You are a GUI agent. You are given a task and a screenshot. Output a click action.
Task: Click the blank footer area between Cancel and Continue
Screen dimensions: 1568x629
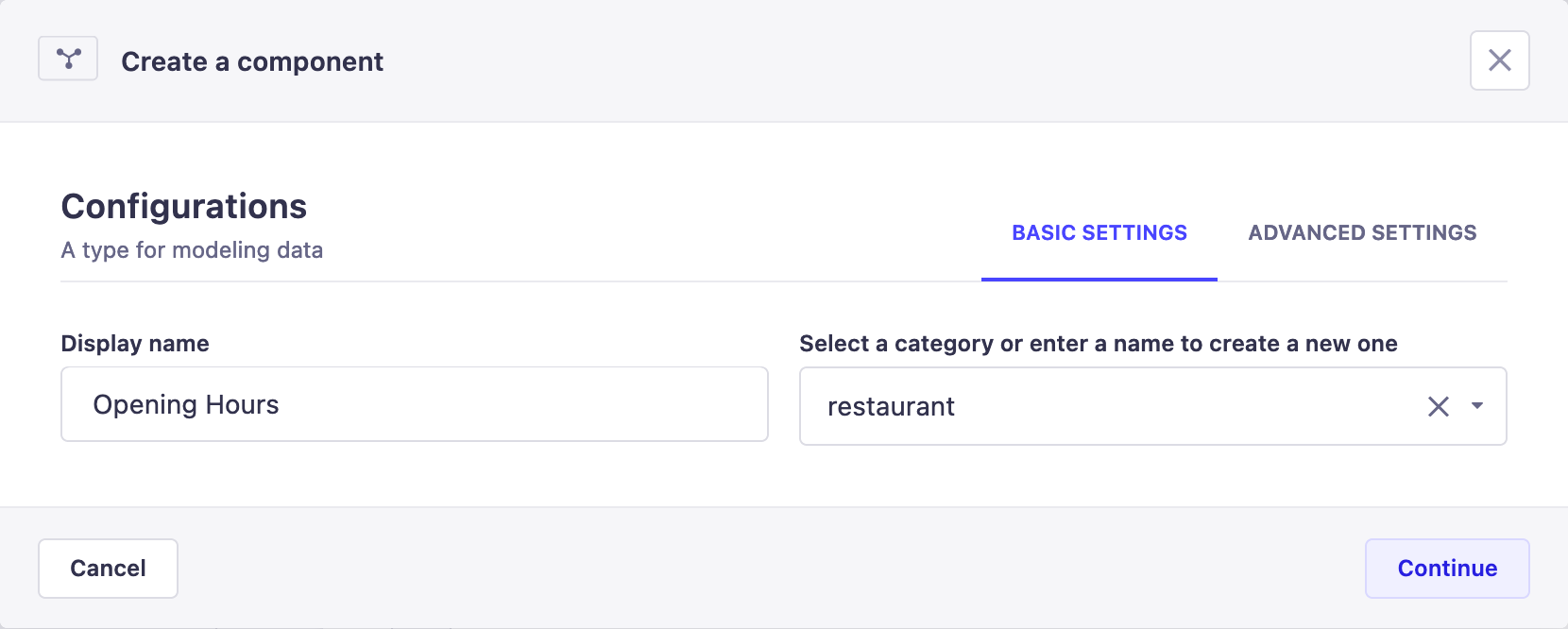[x=770, y=569]
